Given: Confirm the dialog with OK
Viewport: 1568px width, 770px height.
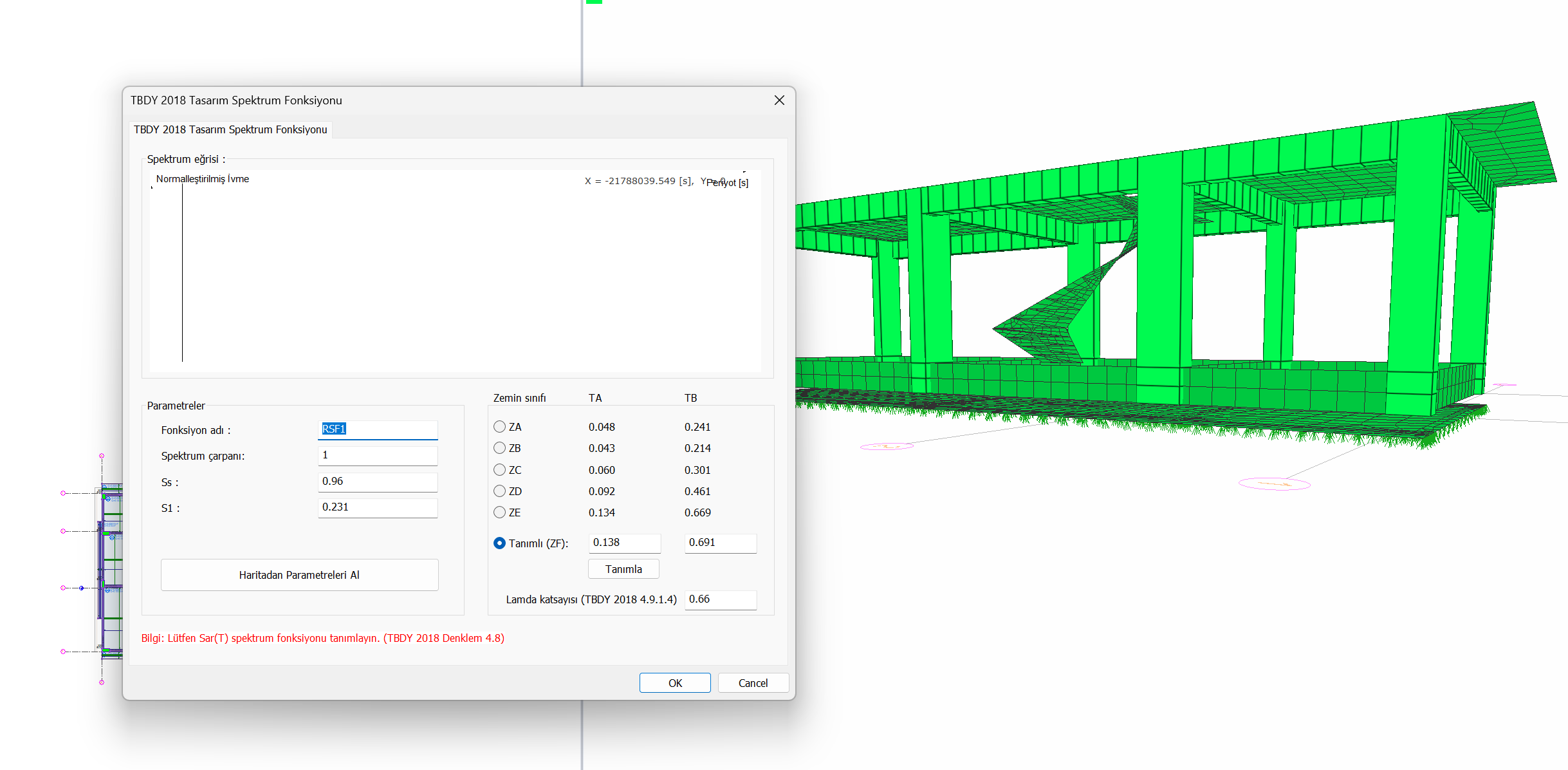Looking at the screenshot, I should (x=675, y=683).
